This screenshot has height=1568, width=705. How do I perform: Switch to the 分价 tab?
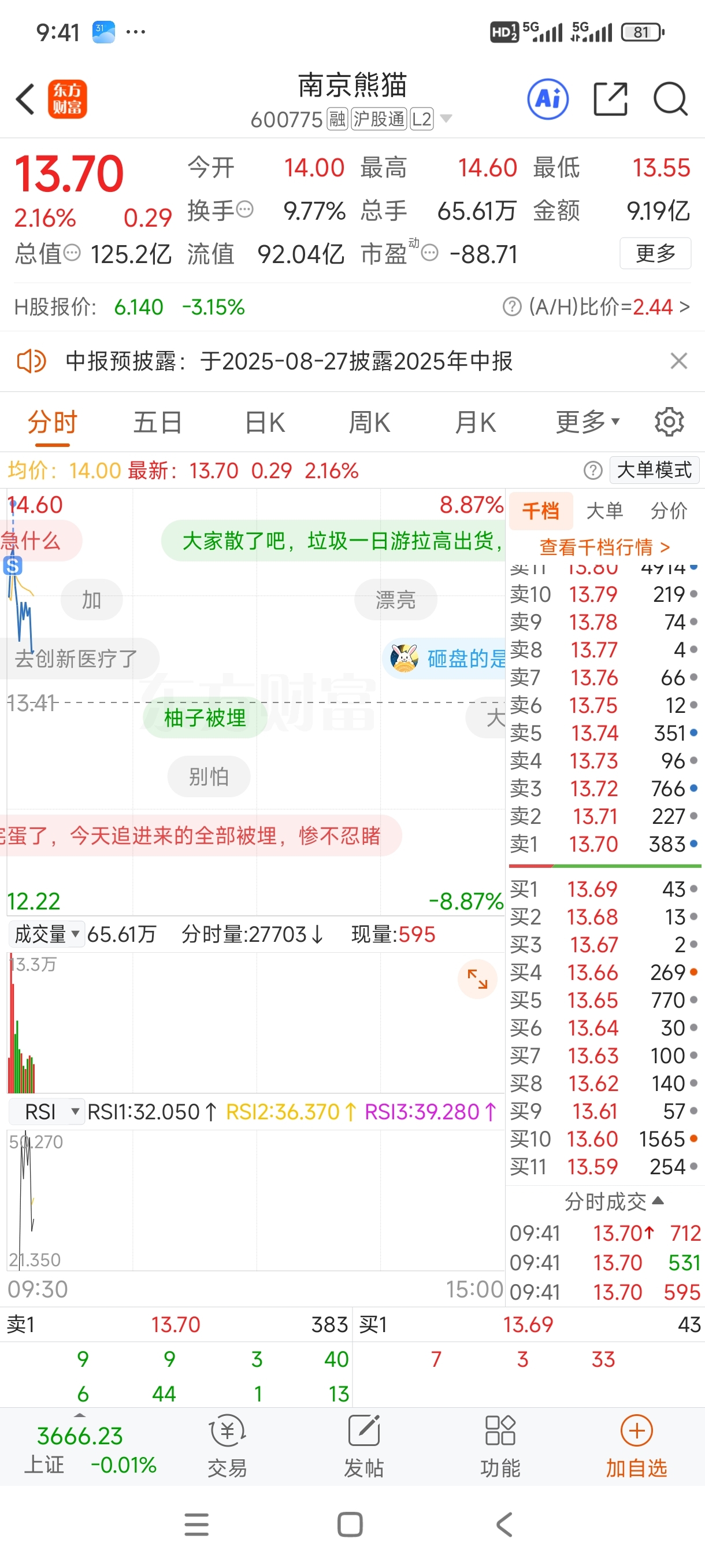669,510
